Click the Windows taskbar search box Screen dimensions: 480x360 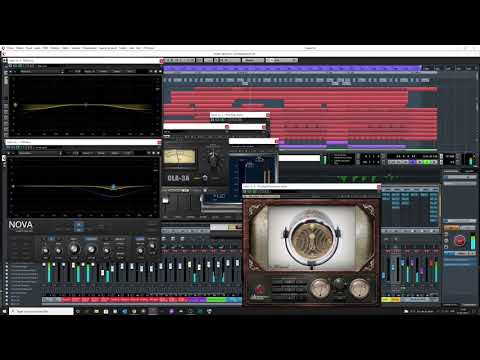tap(41, 311)
